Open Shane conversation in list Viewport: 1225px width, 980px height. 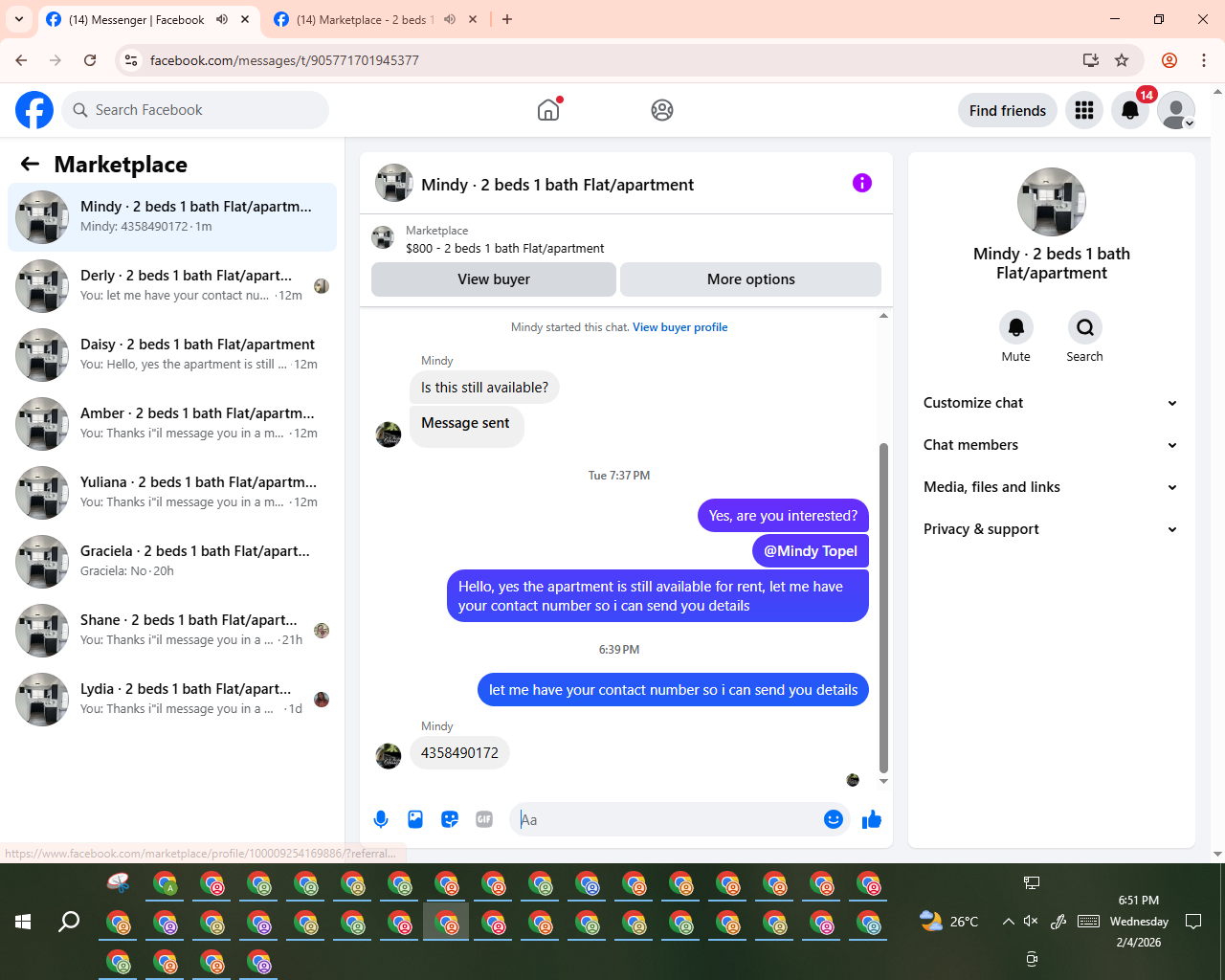point(172,631)
